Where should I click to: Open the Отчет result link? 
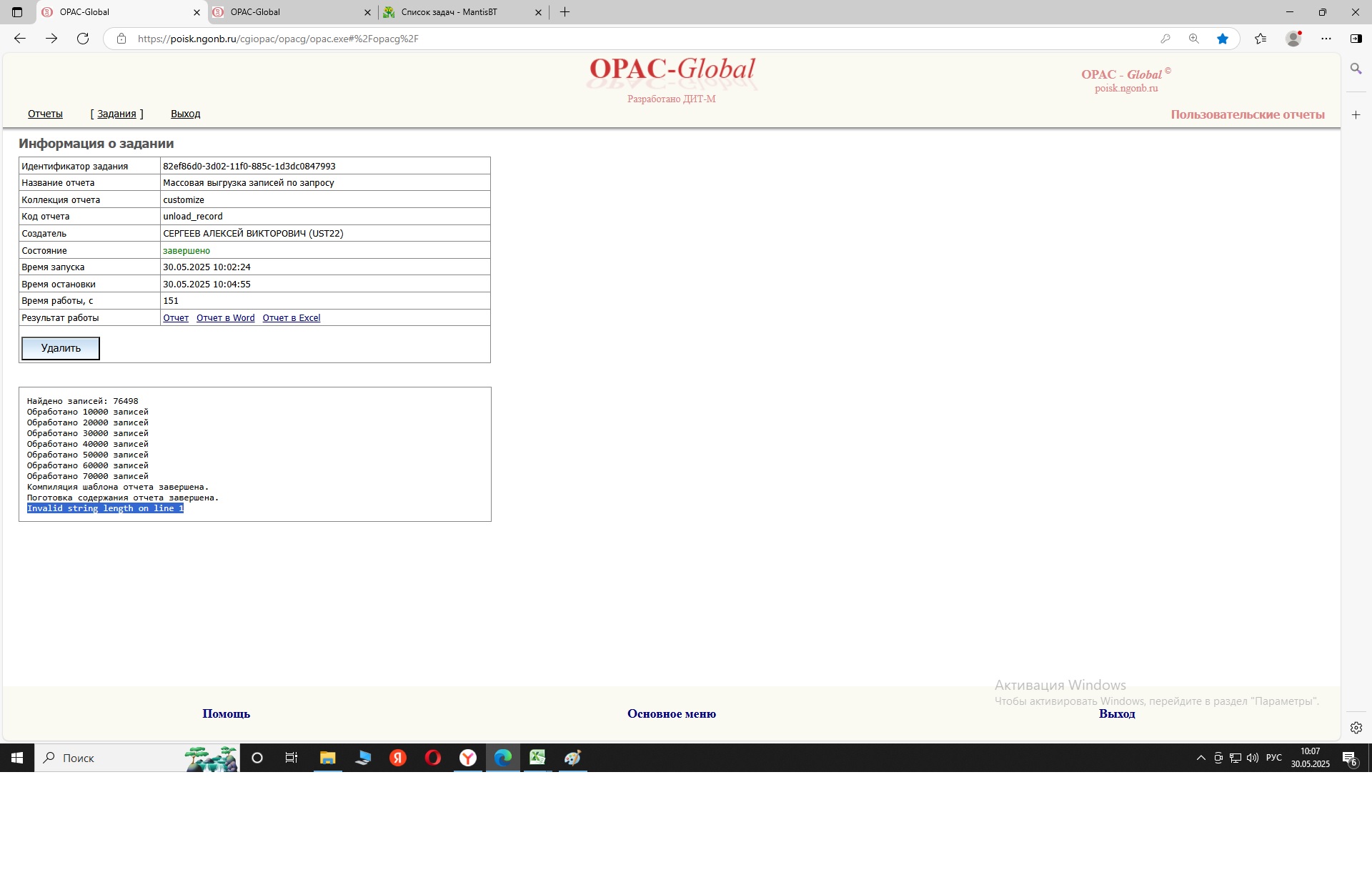tap(176, 318)
